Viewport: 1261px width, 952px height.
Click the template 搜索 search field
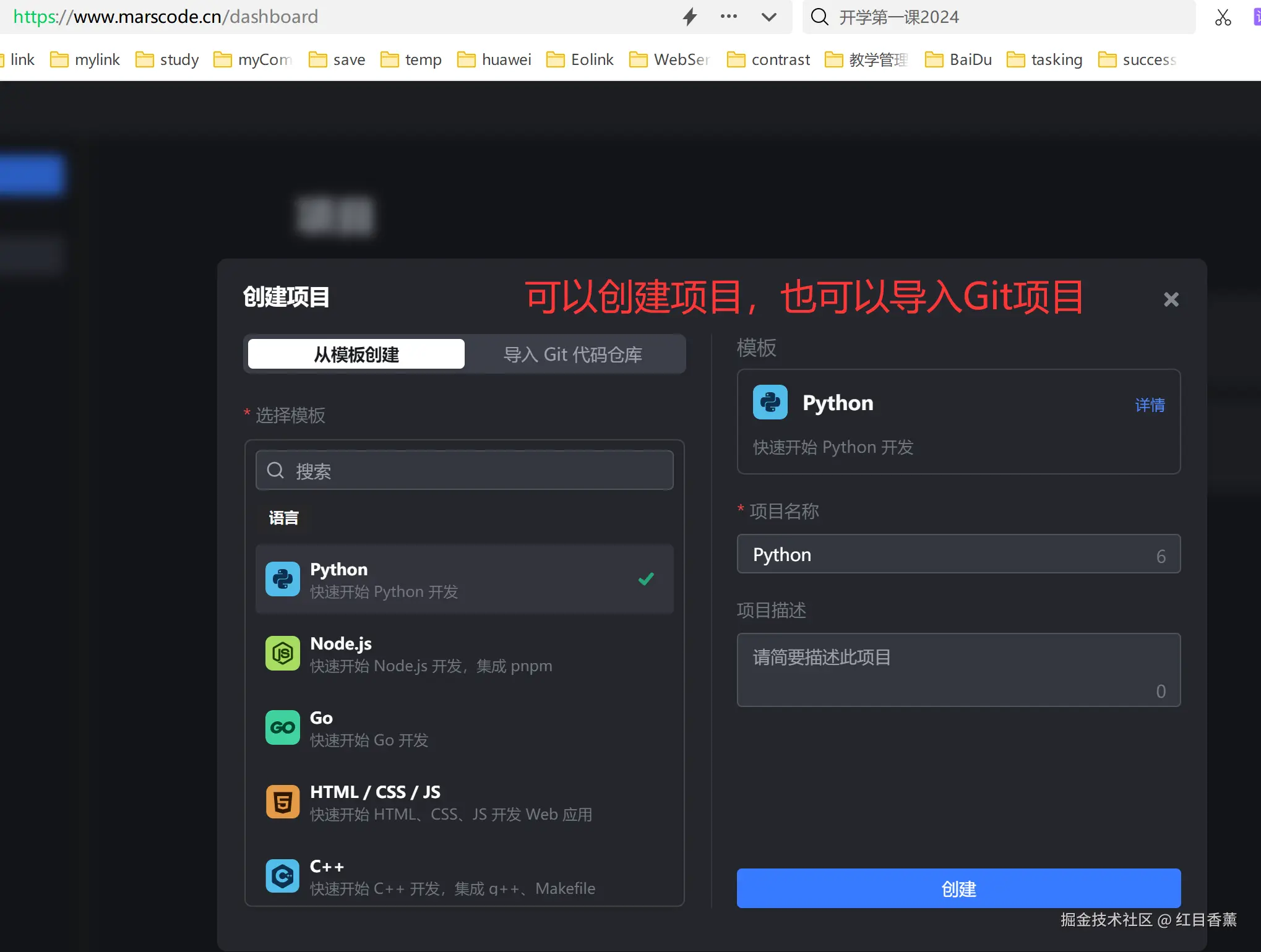465,471
